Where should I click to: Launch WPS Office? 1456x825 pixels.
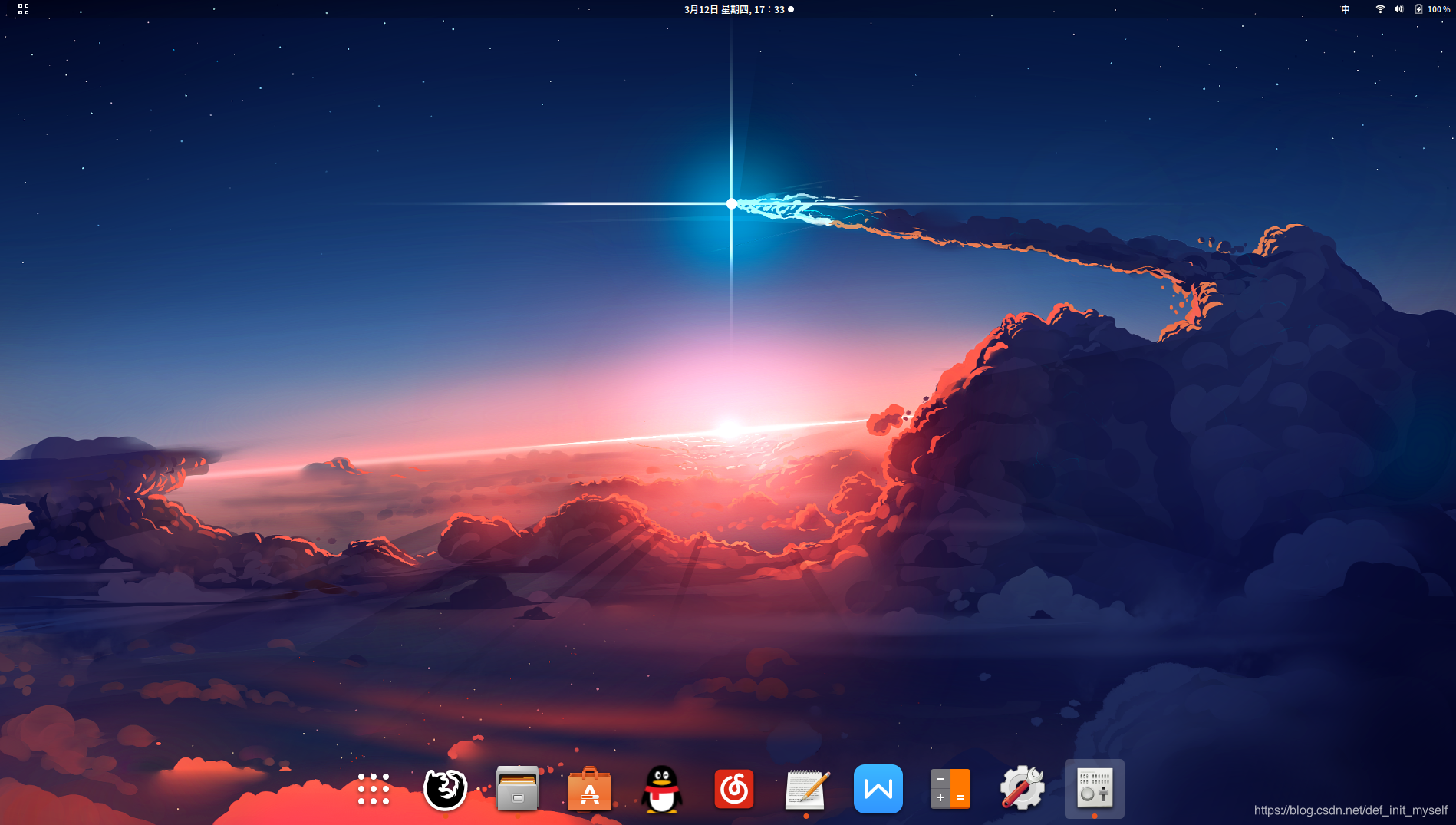click(x=878, y=788)
